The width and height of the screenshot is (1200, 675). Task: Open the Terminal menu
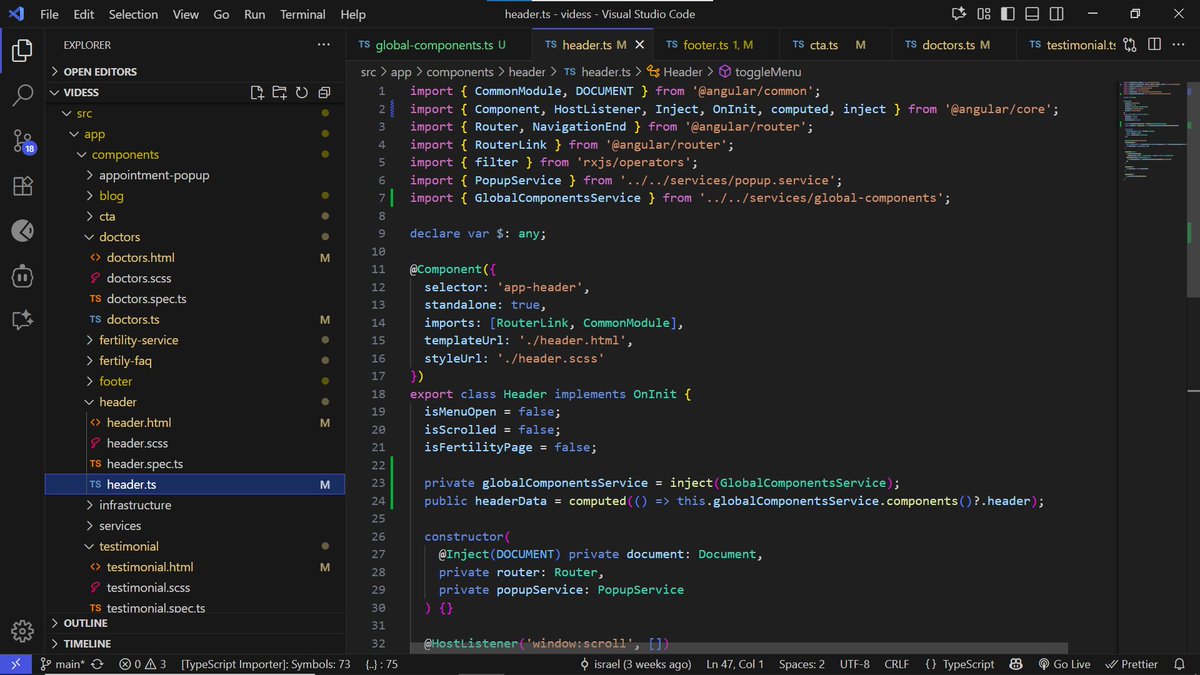tap(303, 14)
